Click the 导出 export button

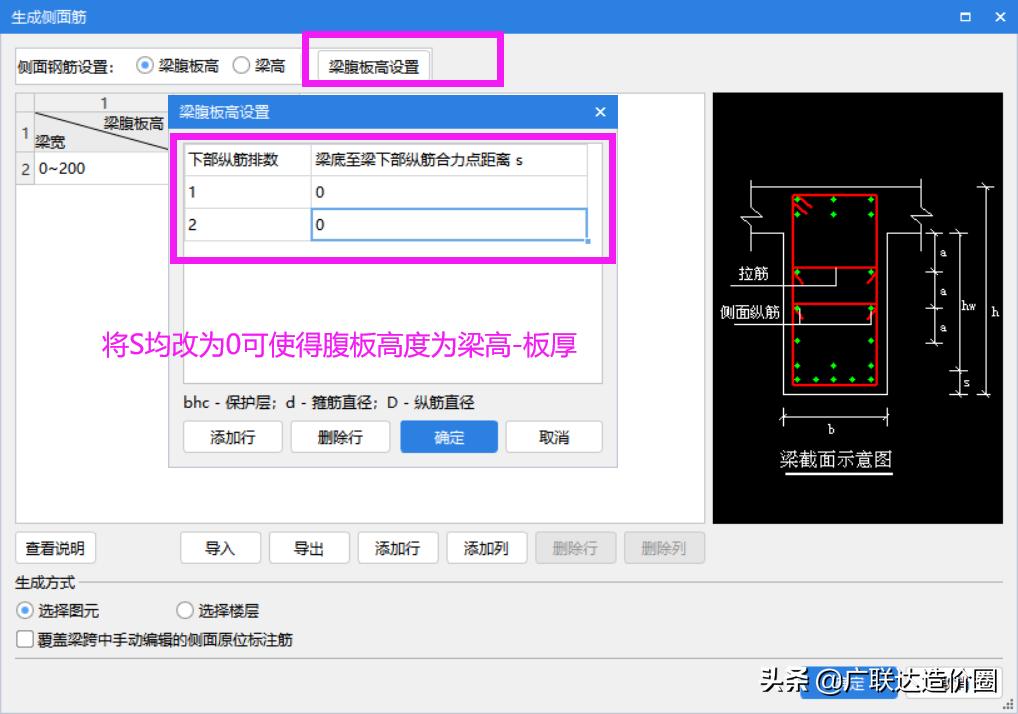pyautogui.click(x=309, y=547)
